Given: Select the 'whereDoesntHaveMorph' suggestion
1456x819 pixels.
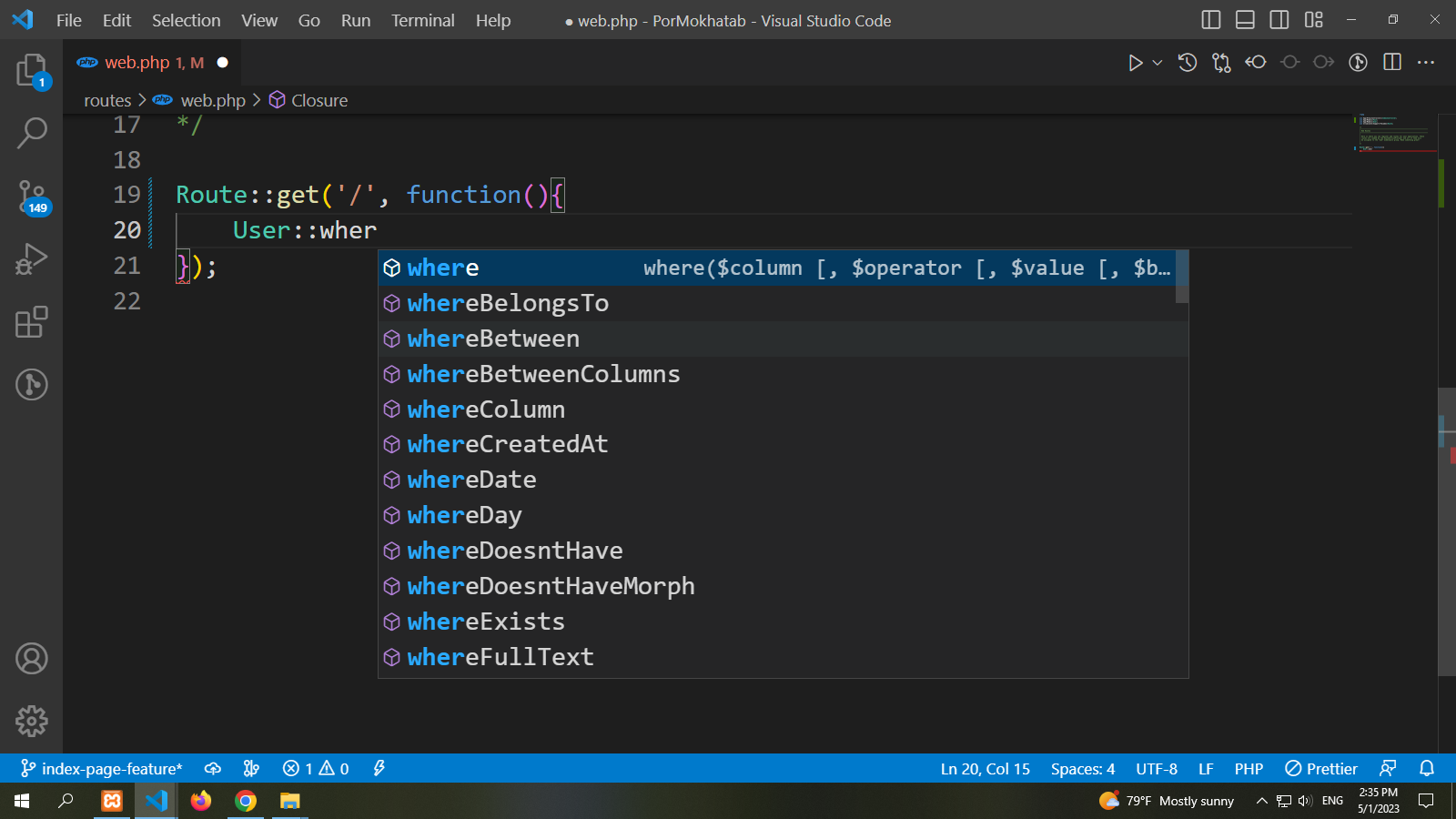Looking at the screenshot, I should pos(777,586).
